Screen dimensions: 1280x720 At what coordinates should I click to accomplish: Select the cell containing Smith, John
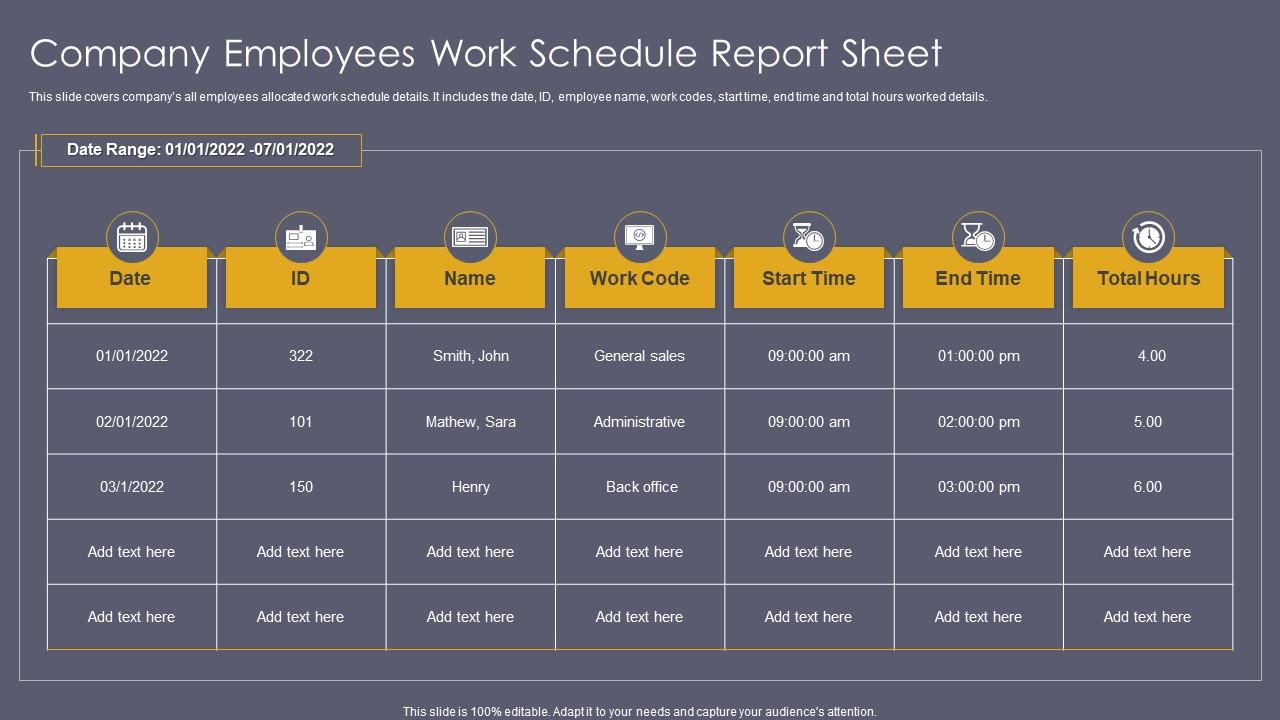tap(470, 355)
